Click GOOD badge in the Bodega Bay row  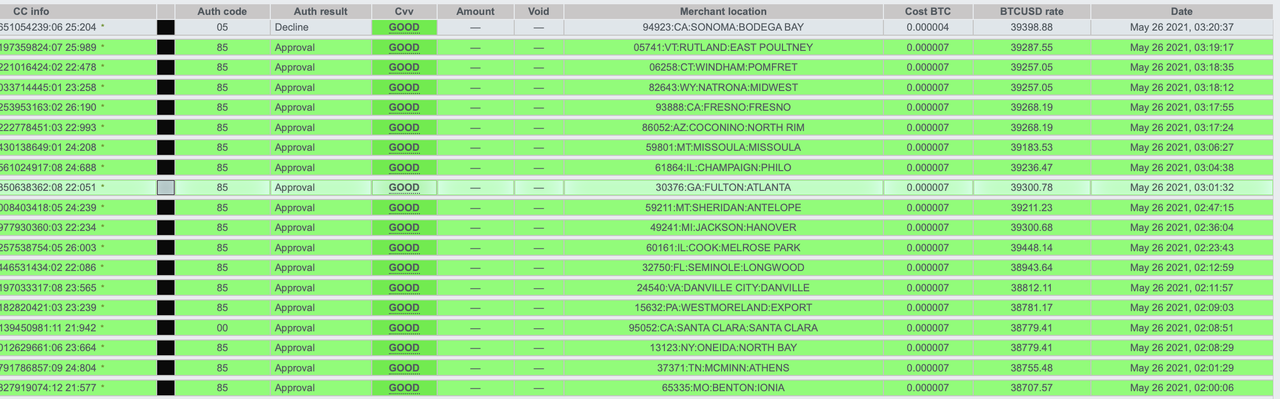point(404,28)
